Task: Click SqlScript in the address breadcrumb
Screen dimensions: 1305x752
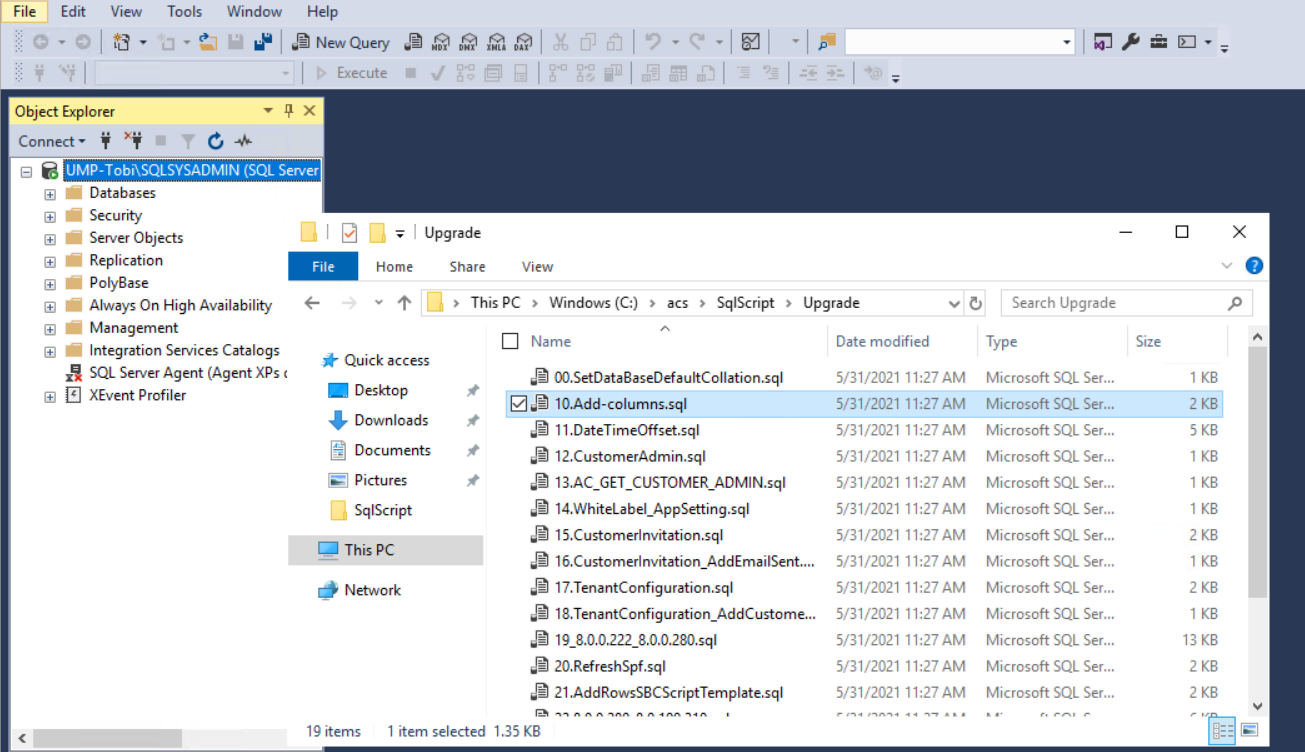Action: [x=745, y=303]
